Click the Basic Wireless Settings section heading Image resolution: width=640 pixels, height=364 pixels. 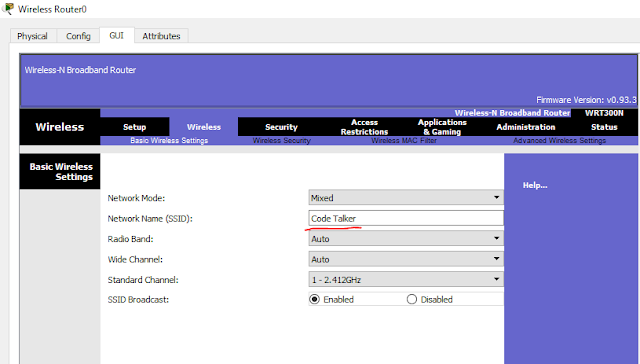point(60,171)
